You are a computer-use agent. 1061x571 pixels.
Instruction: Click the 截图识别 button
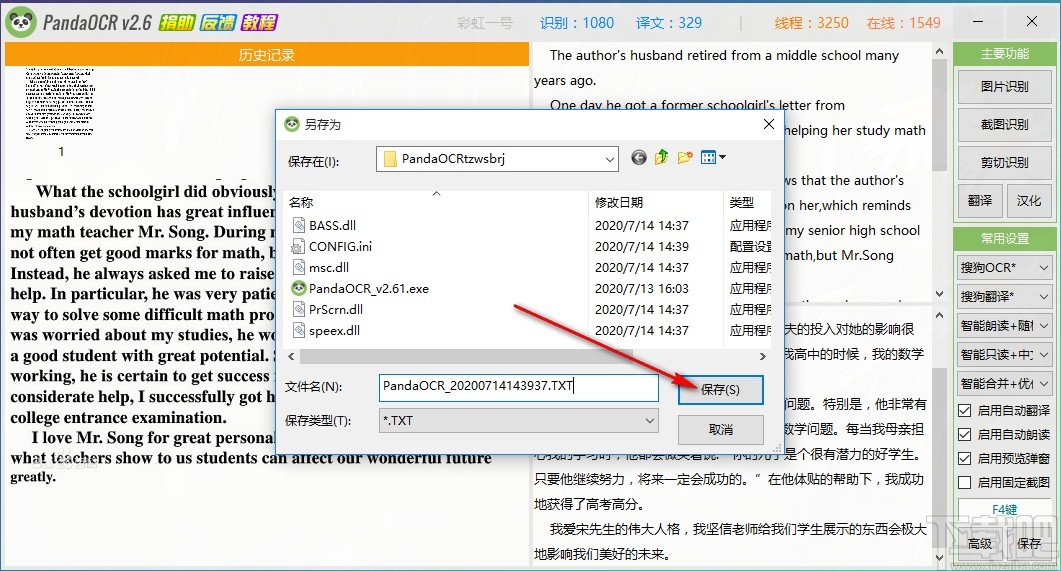tap(1005, 124)
